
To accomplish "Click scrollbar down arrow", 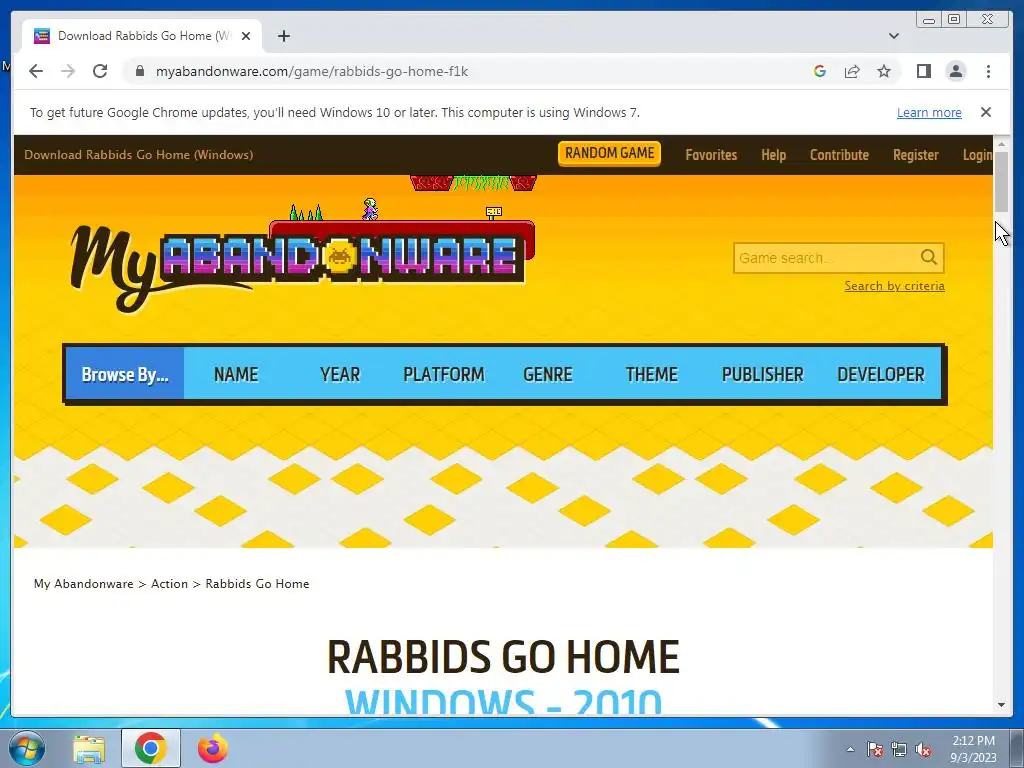I will (x=1002, y=705).
